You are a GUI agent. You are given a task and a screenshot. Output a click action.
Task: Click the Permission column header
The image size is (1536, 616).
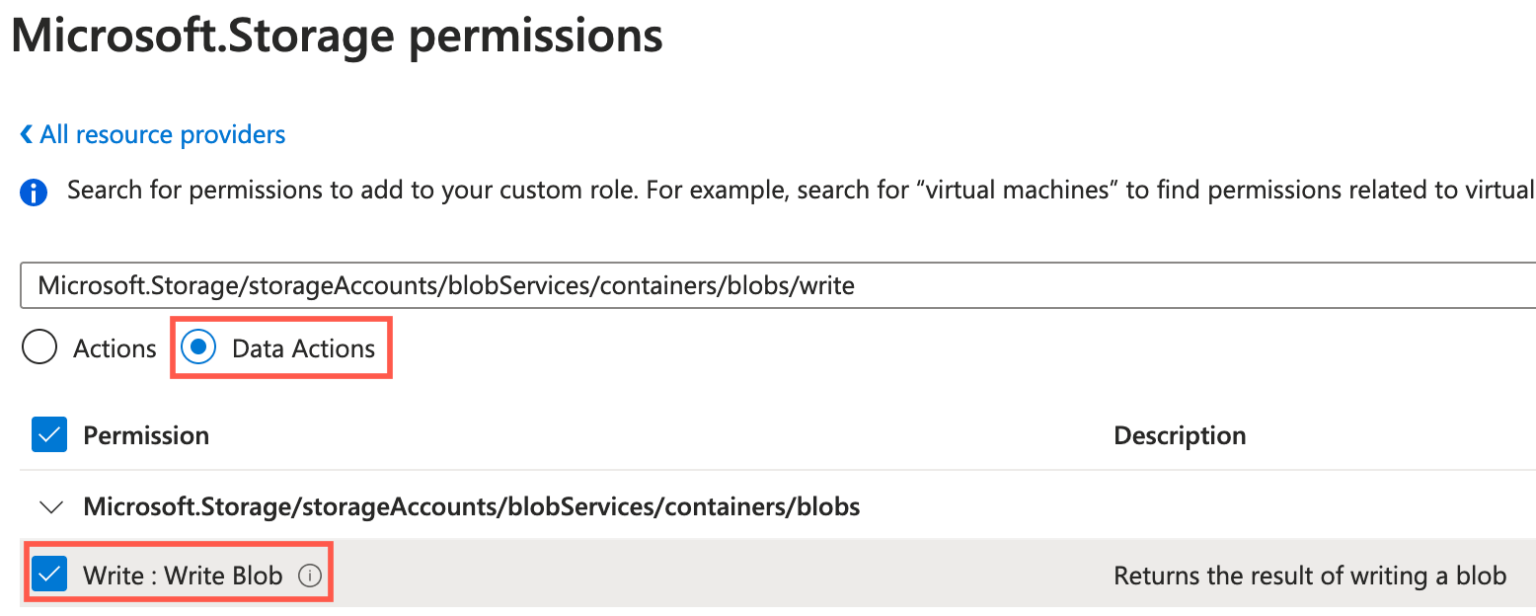146,435
